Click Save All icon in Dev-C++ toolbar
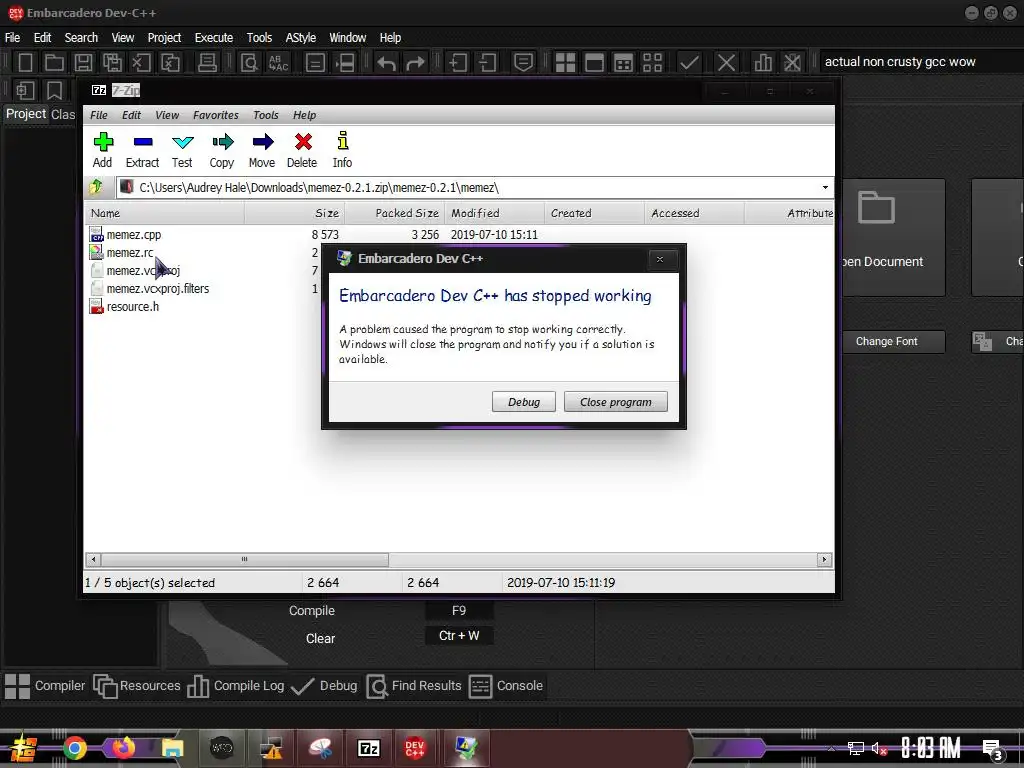This screenshot has width=1024, height=768. [112, 63]
